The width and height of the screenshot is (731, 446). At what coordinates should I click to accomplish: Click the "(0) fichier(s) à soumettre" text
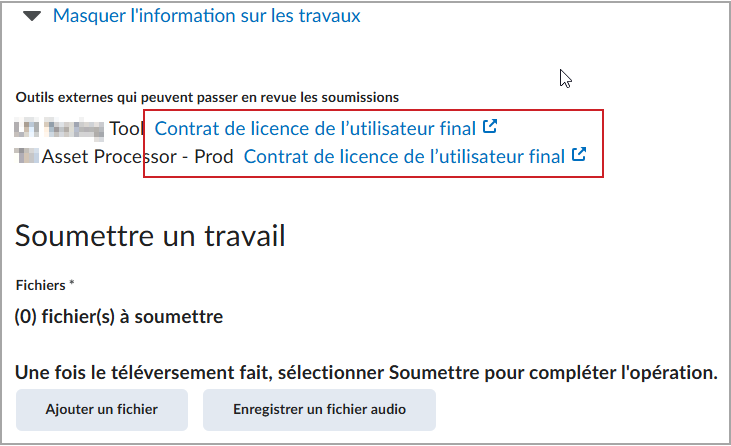119,317
